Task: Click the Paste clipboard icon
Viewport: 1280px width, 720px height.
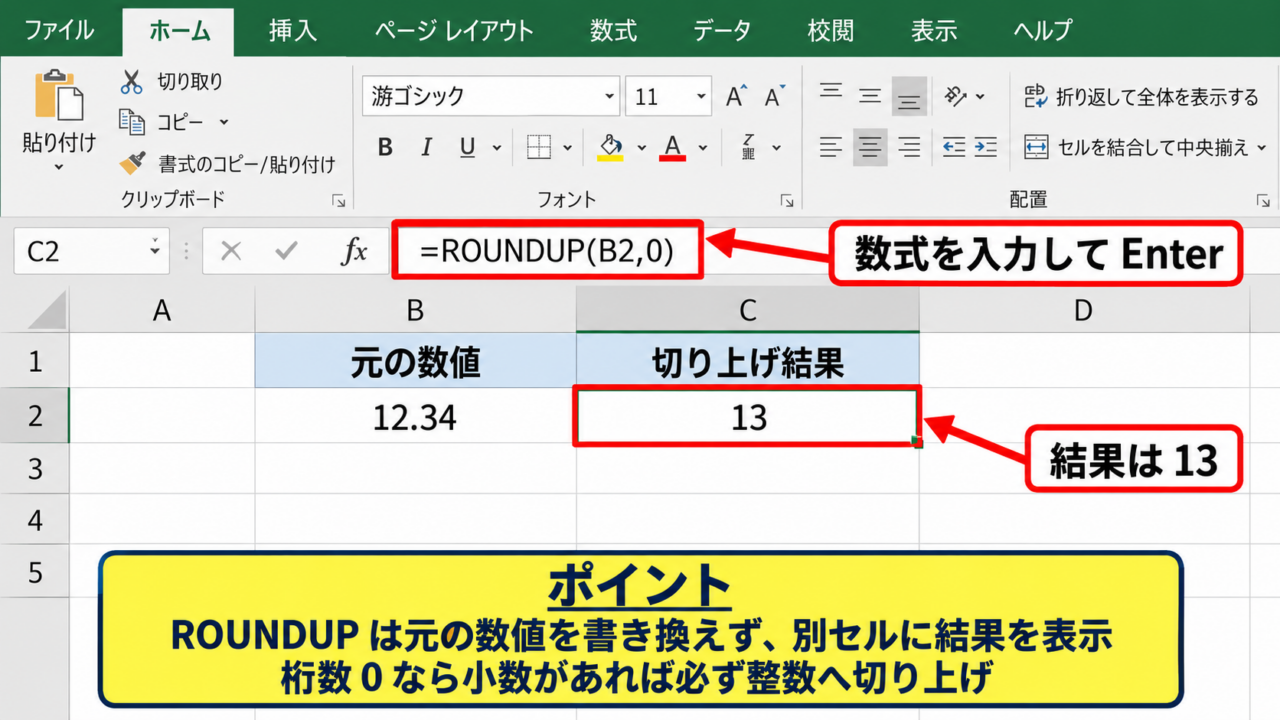Action: [59, 96]
